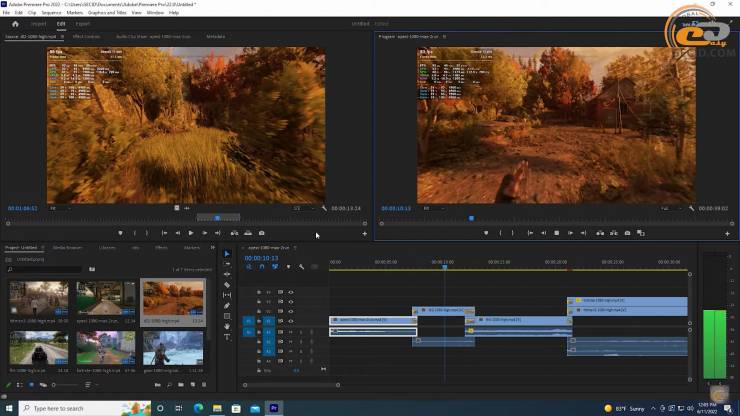Screen dimensions: 740x416
Task: Toggle Linked Selection in timeline
Action: (x=275, y=267)
